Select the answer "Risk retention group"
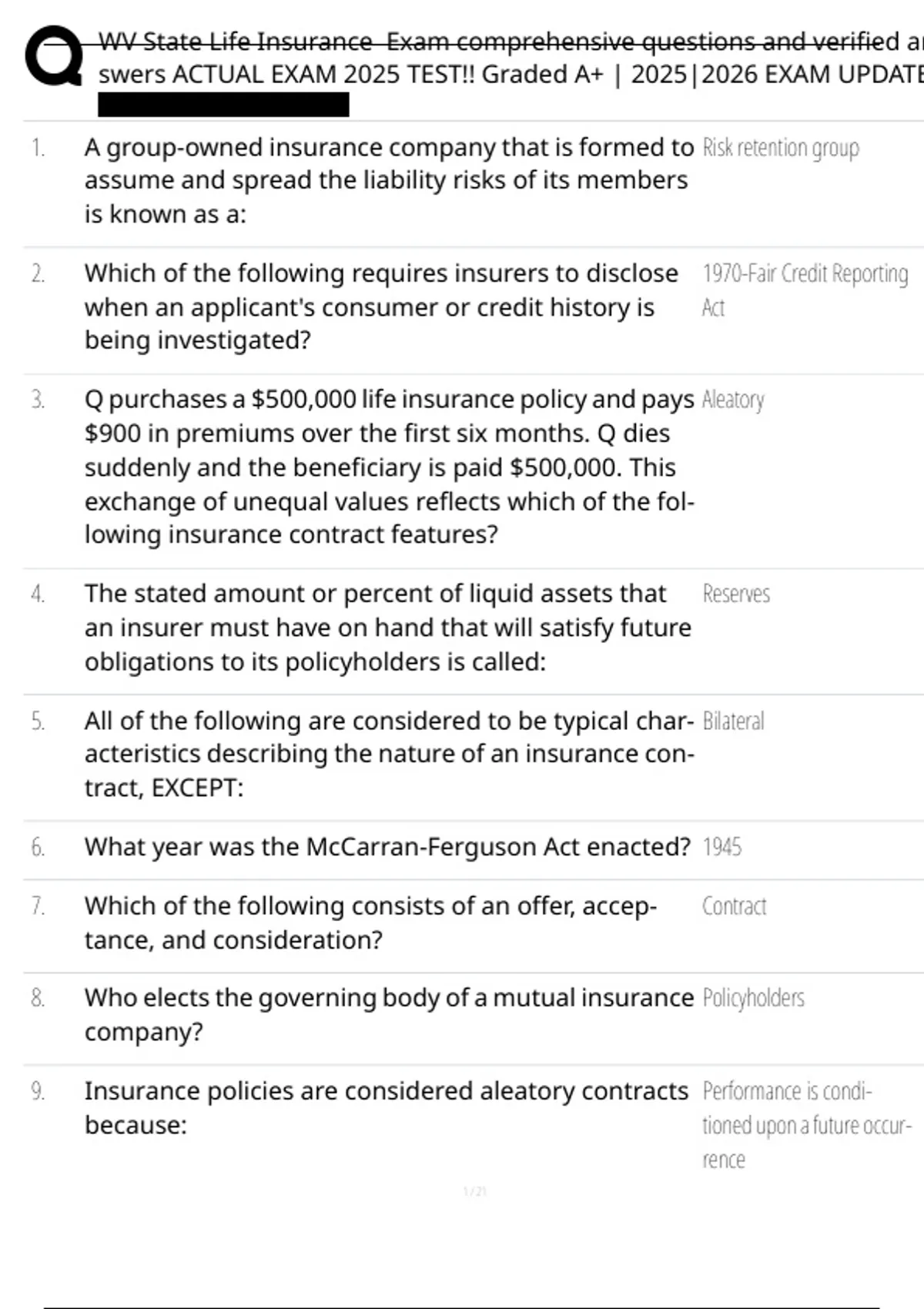The image size is (924, 1309). click(x=781, y=148)
